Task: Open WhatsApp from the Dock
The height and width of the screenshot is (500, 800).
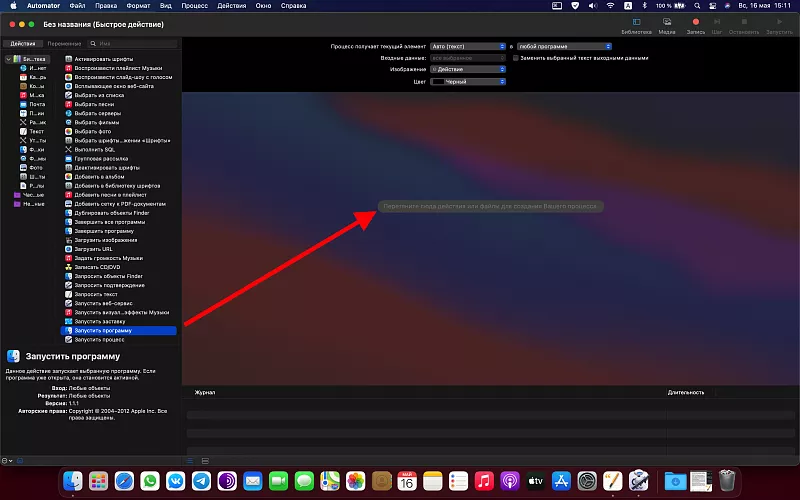Action: 148,481
